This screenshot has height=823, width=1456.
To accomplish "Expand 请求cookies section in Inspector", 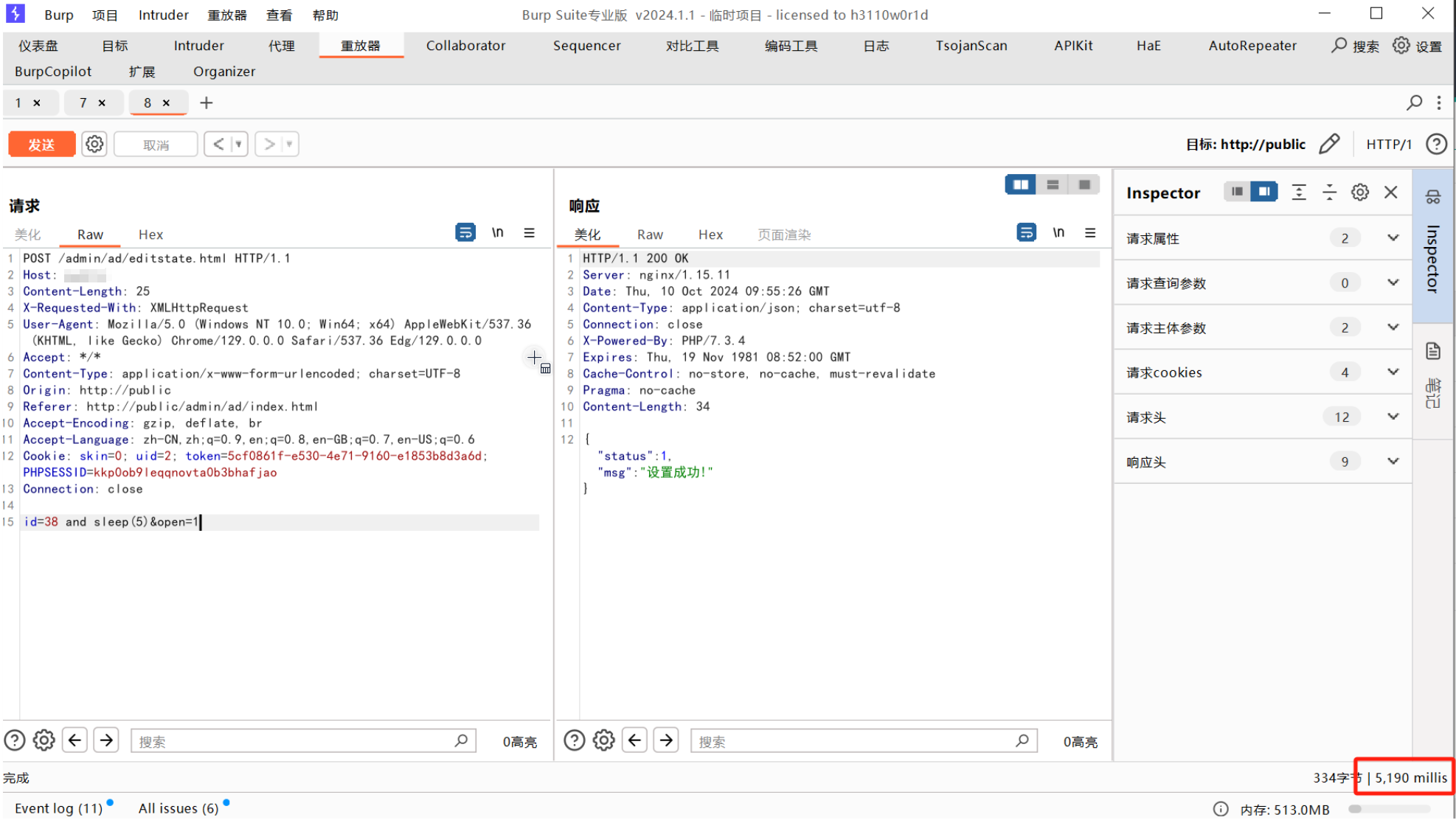I will coord(1393,372).
